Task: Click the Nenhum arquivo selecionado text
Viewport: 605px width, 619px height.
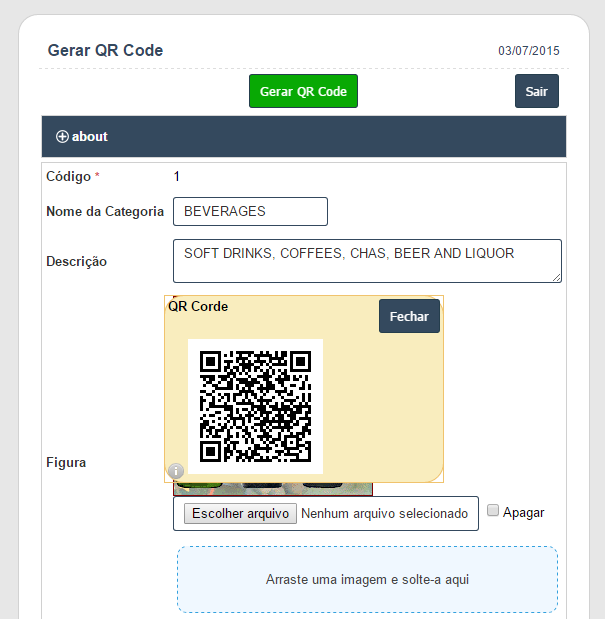Action: click(x=384, y=514)
